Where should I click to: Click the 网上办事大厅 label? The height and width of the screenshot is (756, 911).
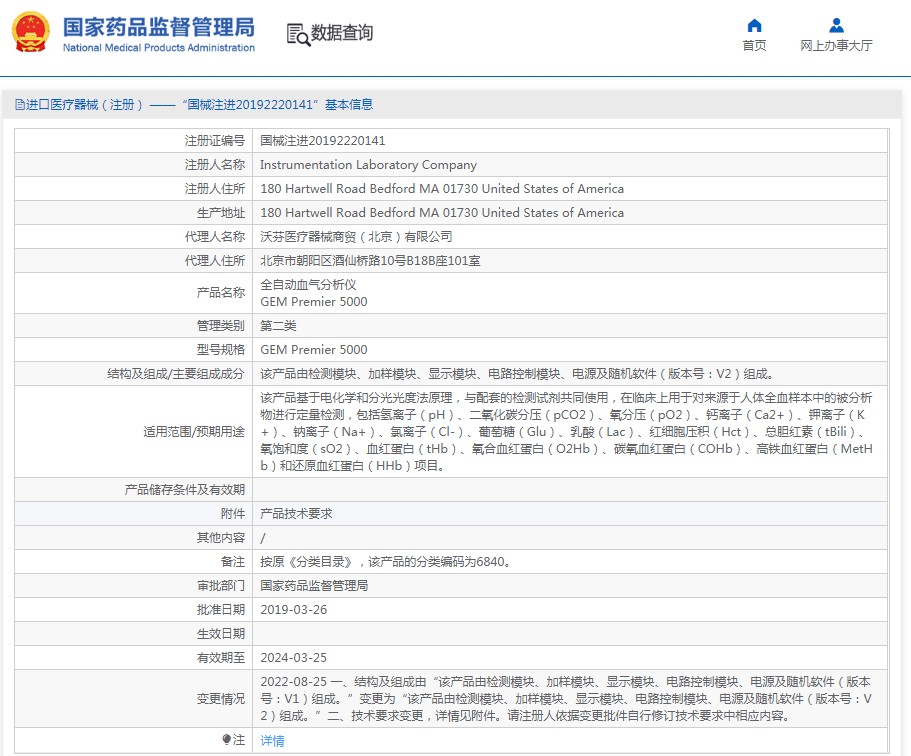pyautogui.click(x=836, y=45)
